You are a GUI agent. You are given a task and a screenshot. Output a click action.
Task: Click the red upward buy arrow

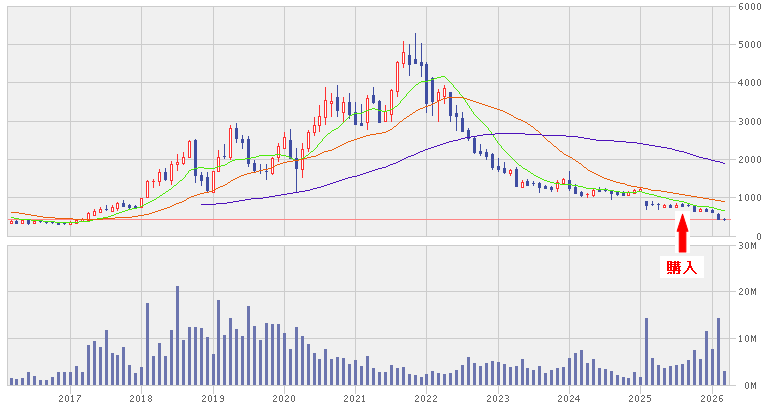tap(683, 233)
